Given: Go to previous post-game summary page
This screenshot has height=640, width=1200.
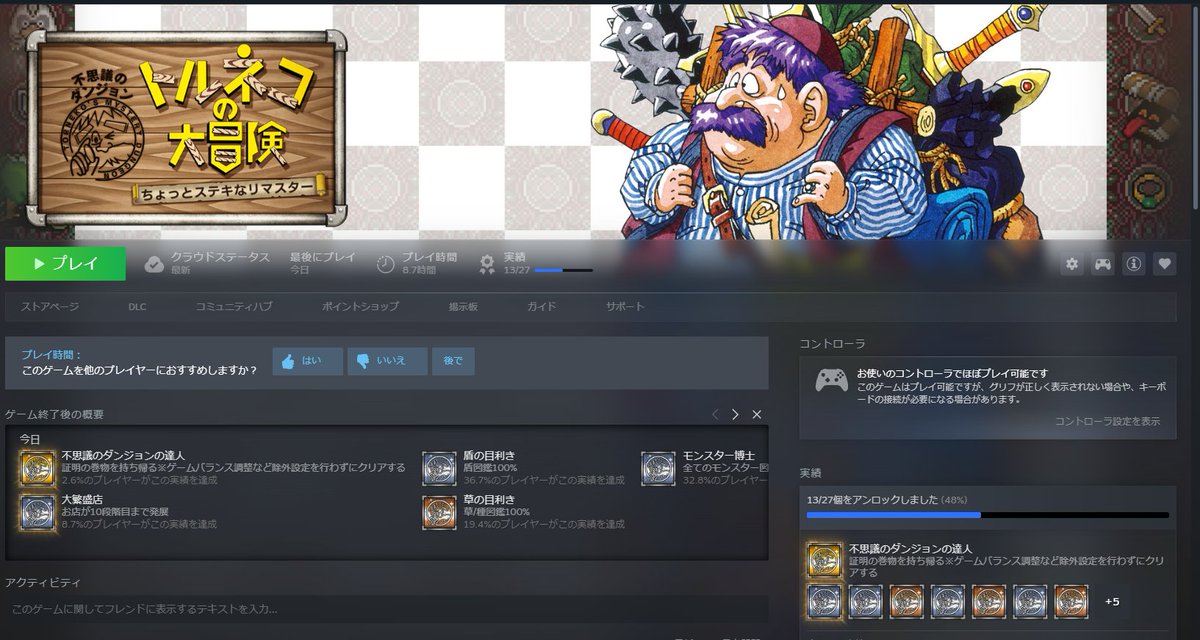Looking at the screenshot, I should [715, 414].
